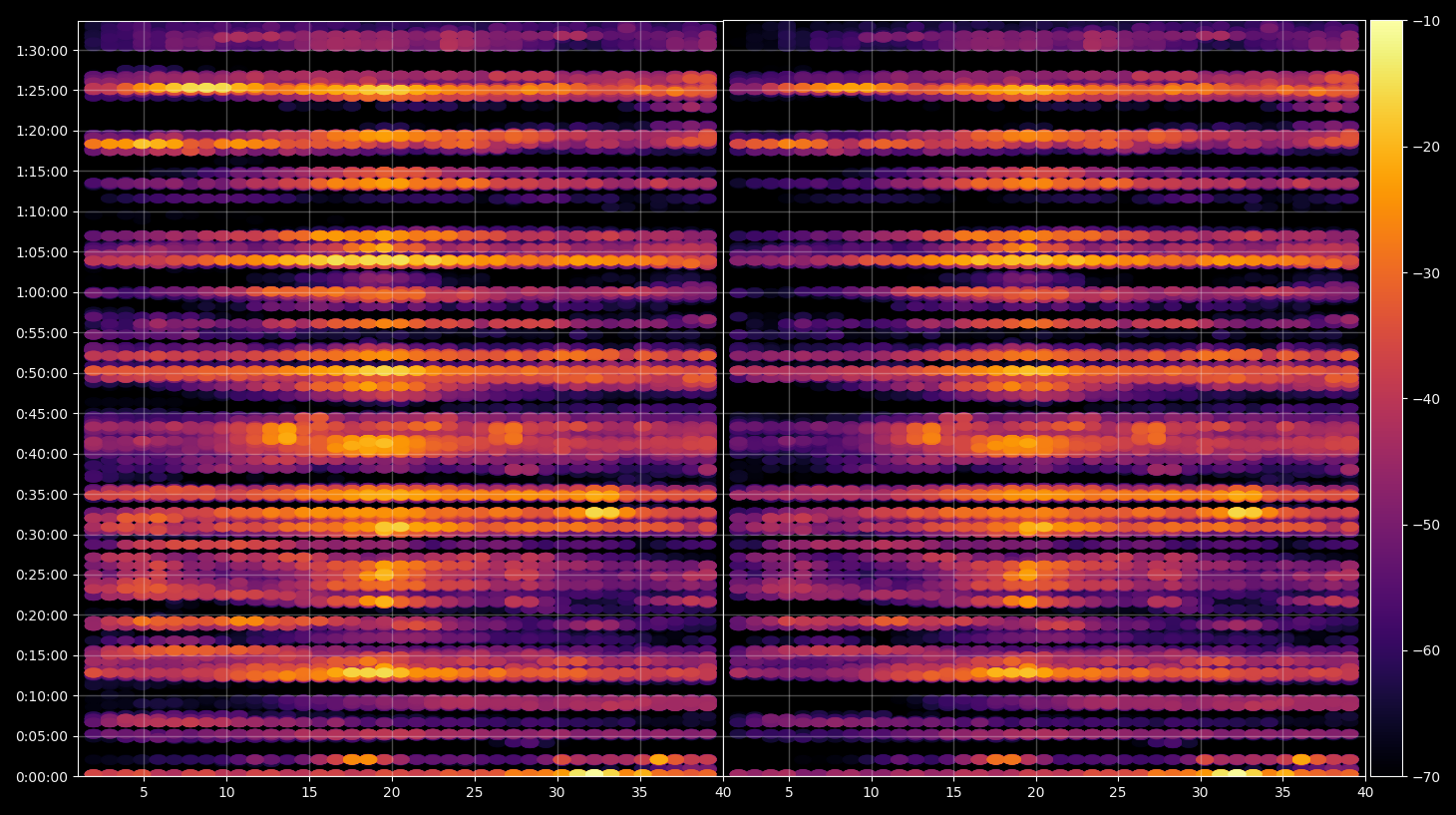Select x-axis label 20 under right plot
Screen dimensions: 1456x815
1036,793
